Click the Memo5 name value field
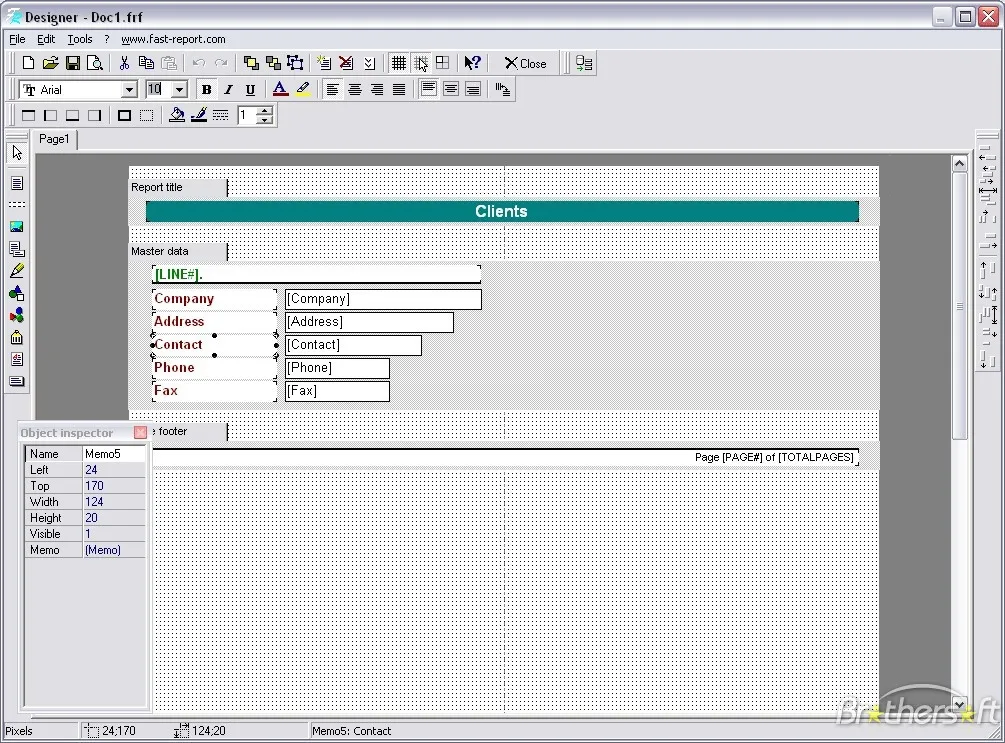The image size is (1005, 743). click(x=114, y=454)
